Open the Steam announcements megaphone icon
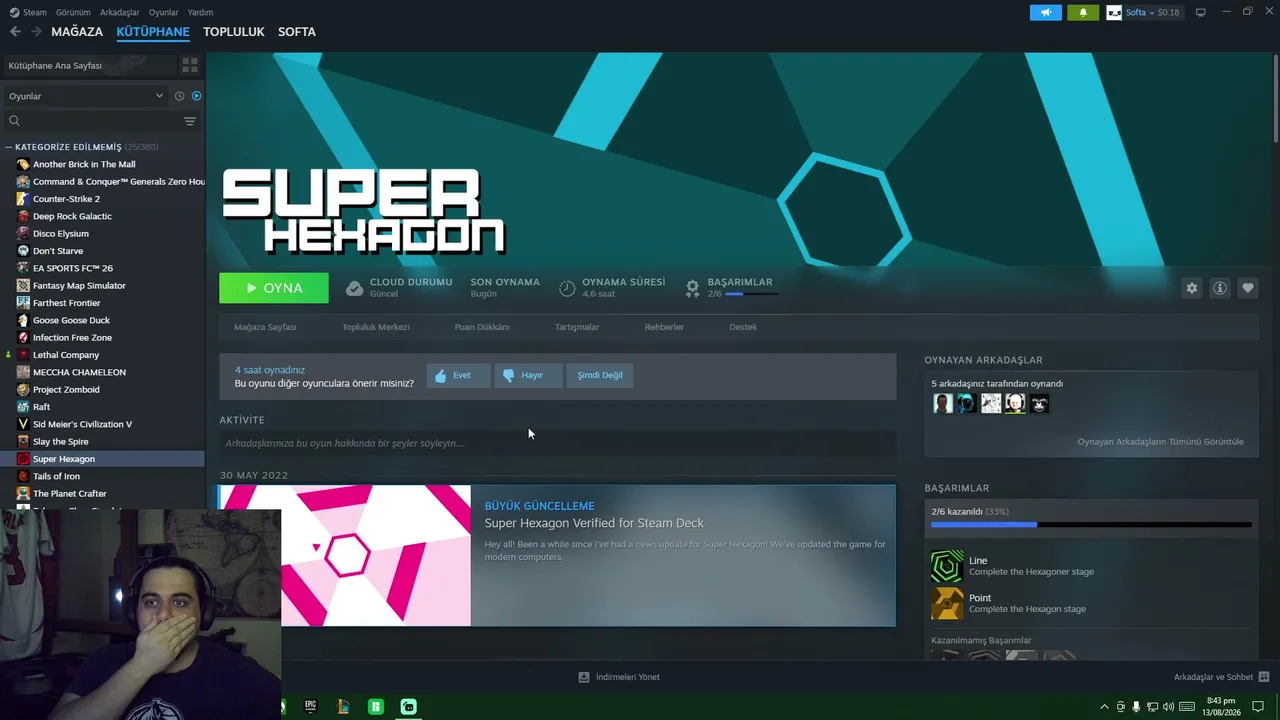 tap(1046, 13)
